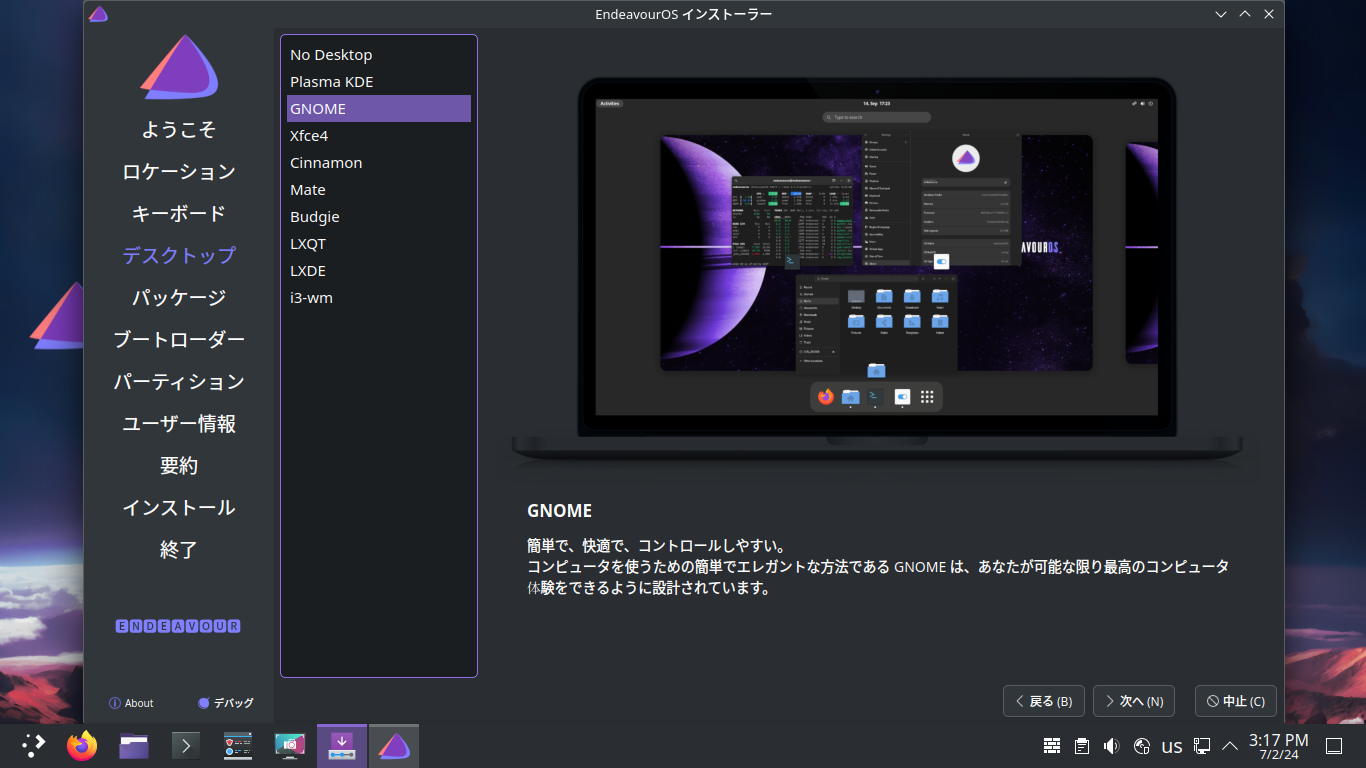Click the GNOME heading text
The height and width of the screenshot is (768, 1366).
560,511
